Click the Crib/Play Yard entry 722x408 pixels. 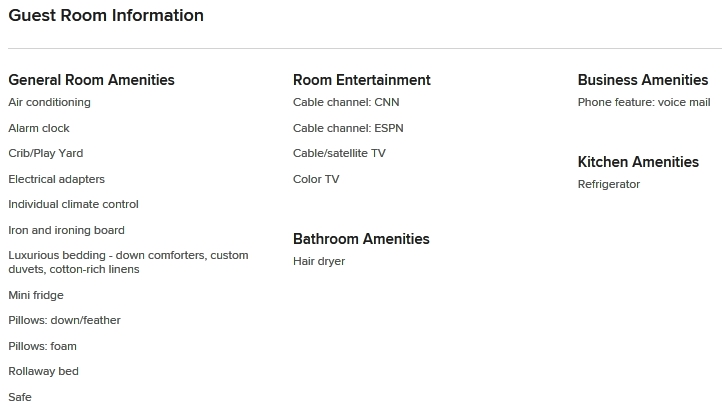[46, 153]
